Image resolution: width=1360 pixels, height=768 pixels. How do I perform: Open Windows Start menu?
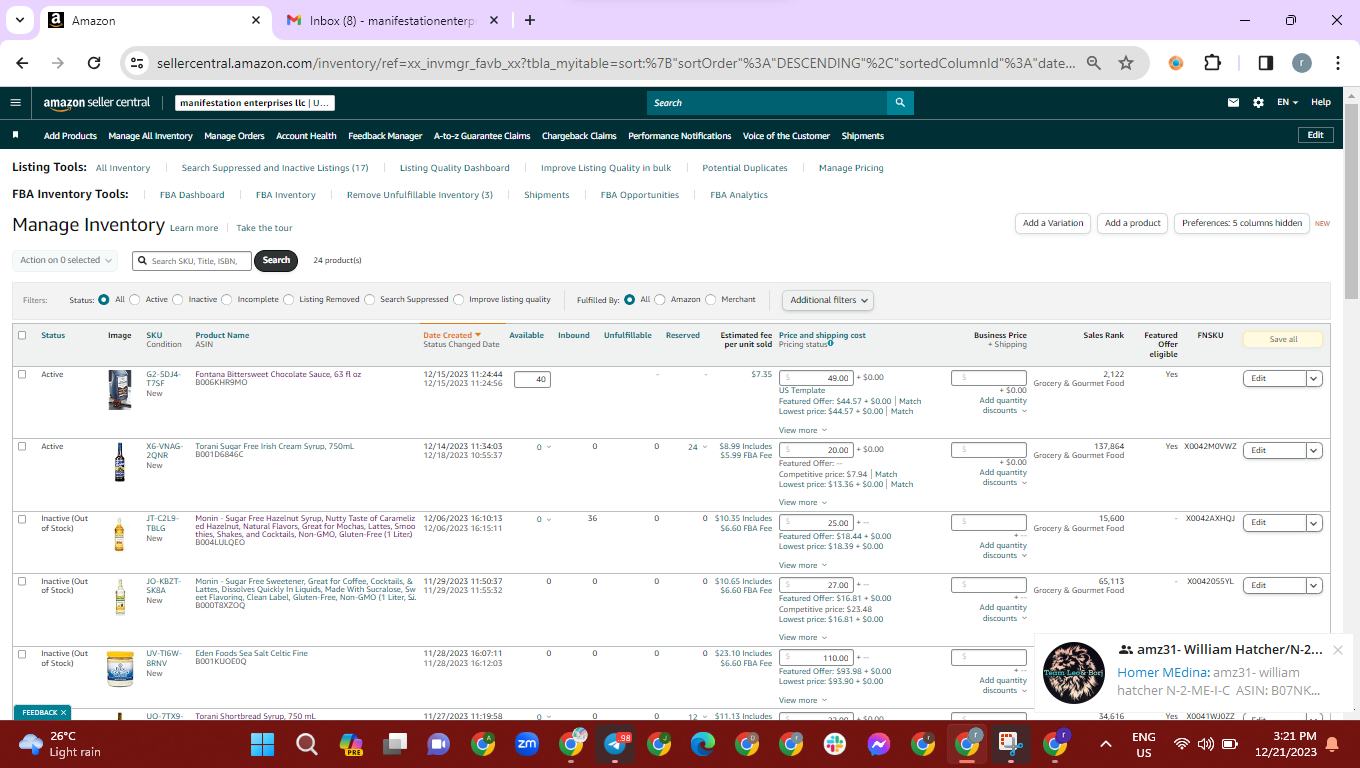[262, 744]
